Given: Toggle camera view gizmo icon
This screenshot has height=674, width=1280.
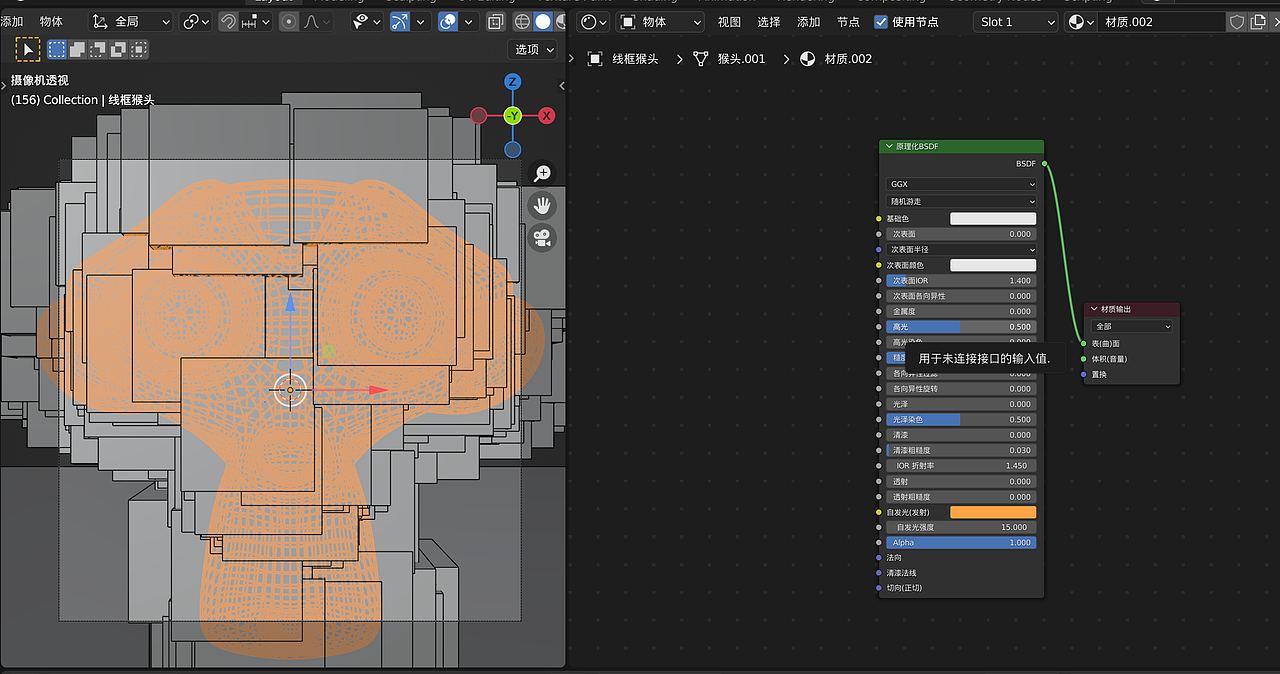Looking at the screenshot, I should pos(542,238).
